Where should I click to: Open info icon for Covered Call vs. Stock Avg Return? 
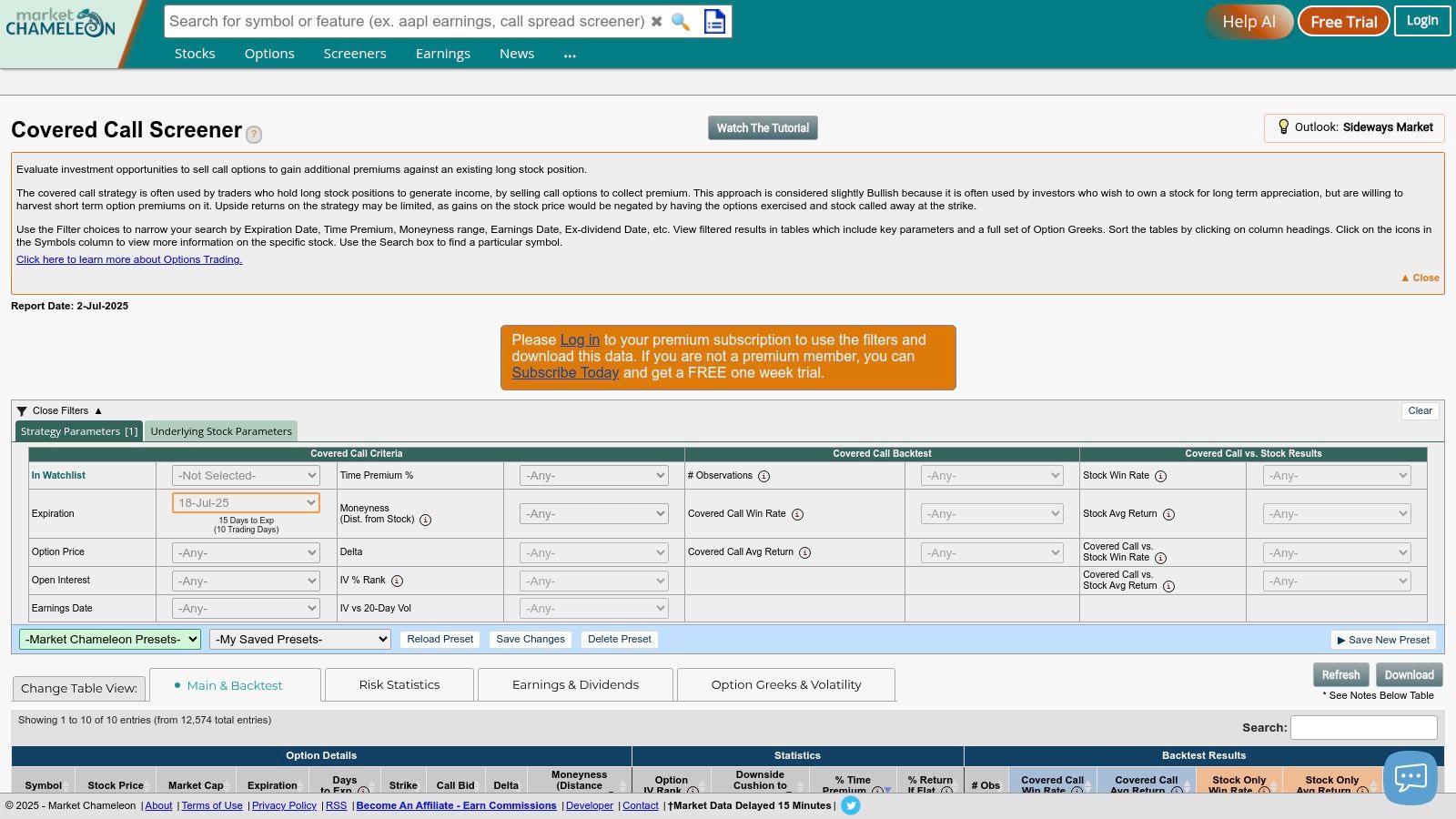1168,586
